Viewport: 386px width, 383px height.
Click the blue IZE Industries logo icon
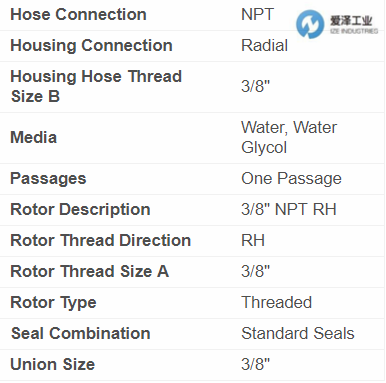click(x=310, y=24)
